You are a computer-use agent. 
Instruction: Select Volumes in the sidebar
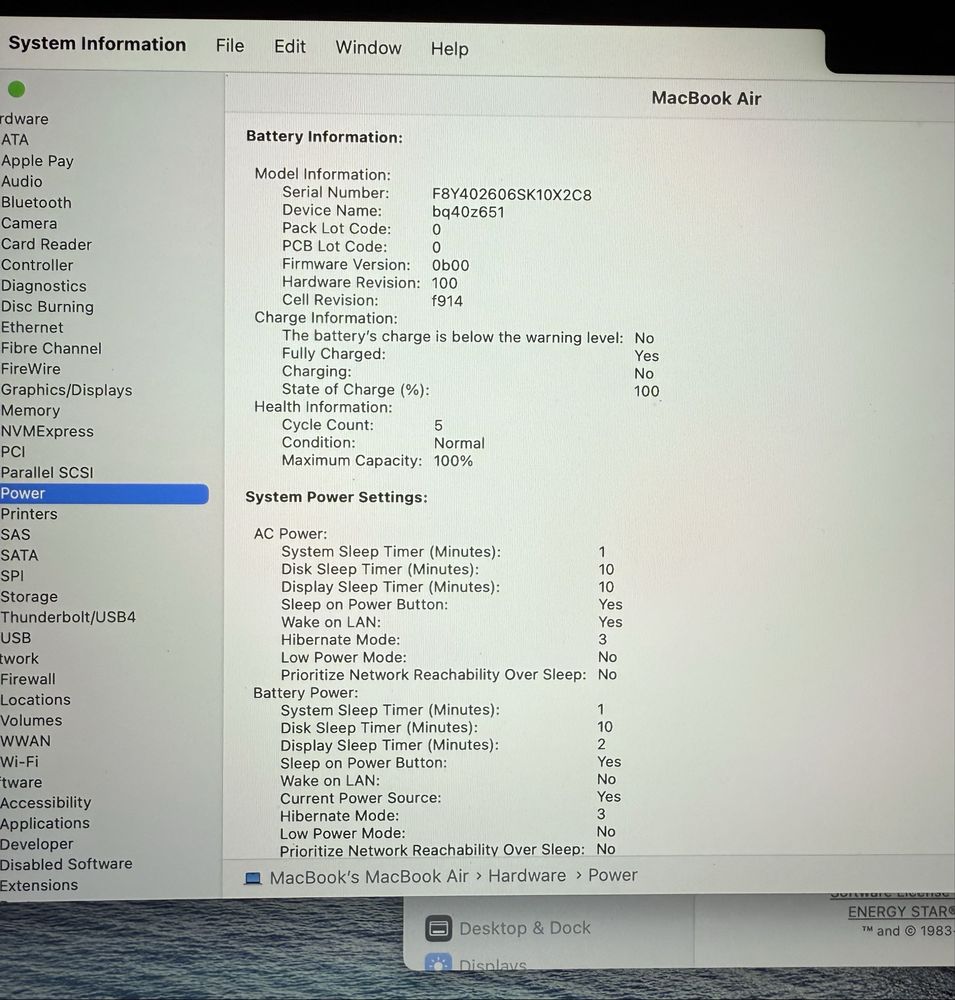click(x=31, y=721)
